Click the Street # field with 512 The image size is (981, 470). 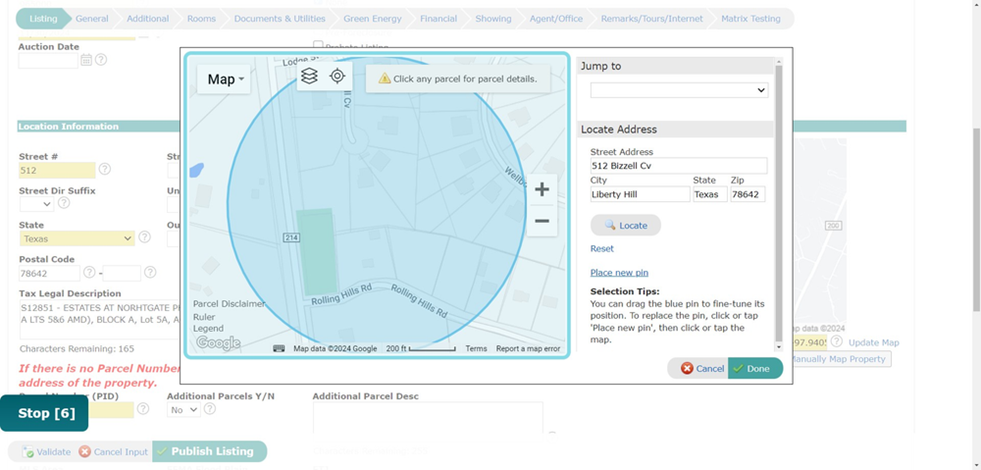coord(58,170)
